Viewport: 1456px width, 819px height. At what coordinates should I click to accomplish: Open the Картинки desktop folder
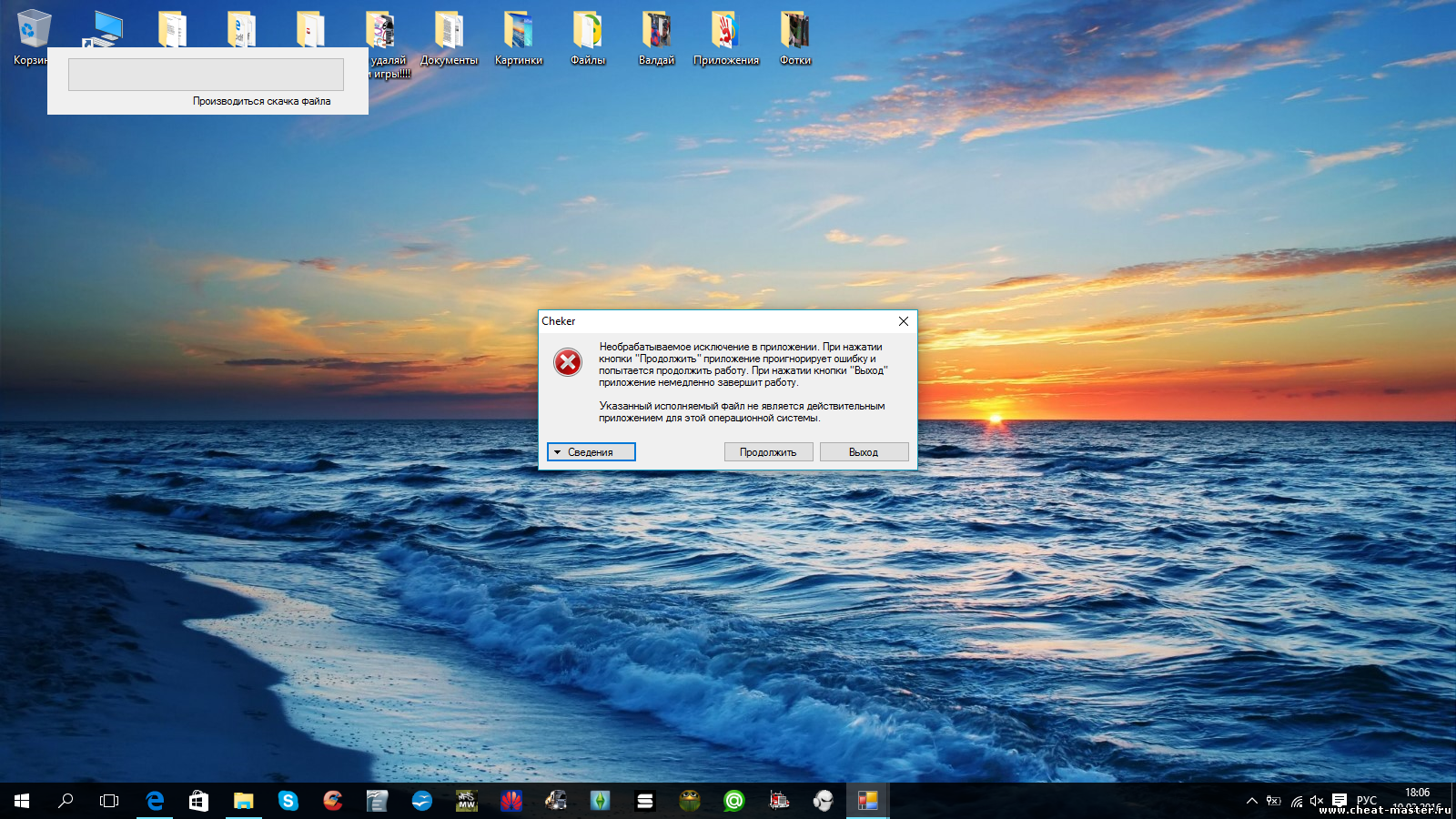pyautogui.click(x=518, y=38)
